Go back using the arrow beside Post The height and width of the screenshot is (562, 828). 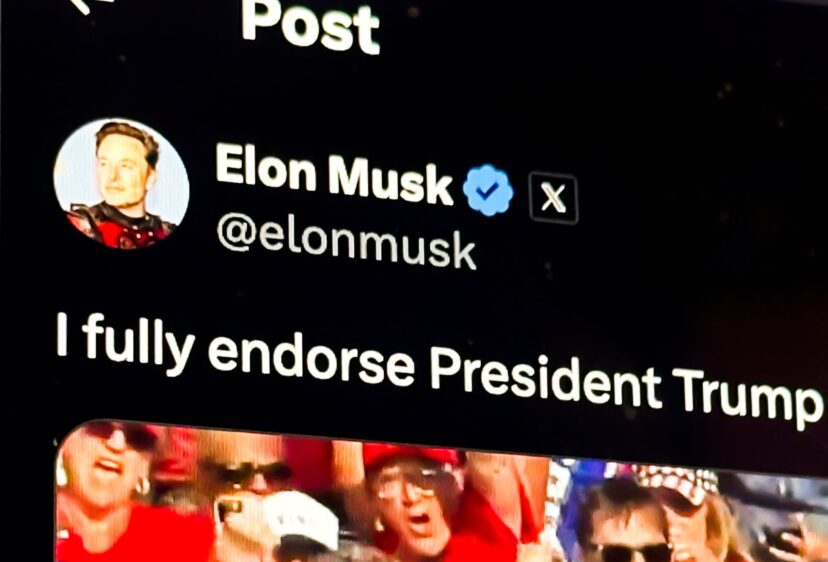(x=82, y=5)
